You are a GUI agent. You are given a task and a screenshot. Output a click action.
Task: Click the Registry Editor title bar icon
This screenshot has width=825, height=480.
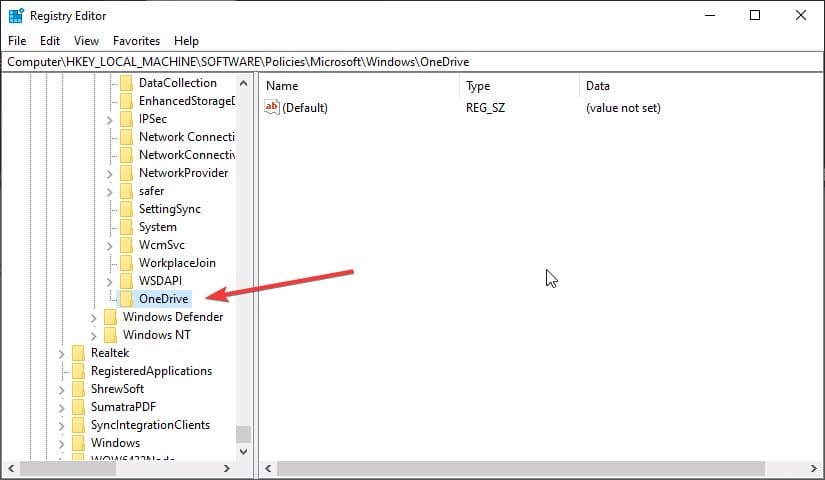[16, 16]
